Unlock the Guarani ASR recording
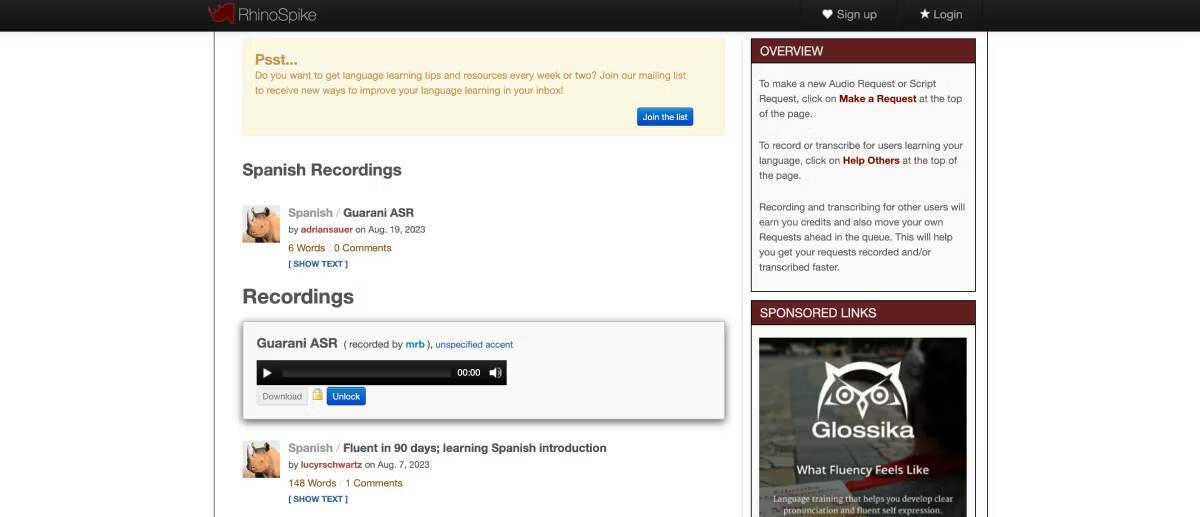Screen dimensions: 1200x517 (346, 396)
